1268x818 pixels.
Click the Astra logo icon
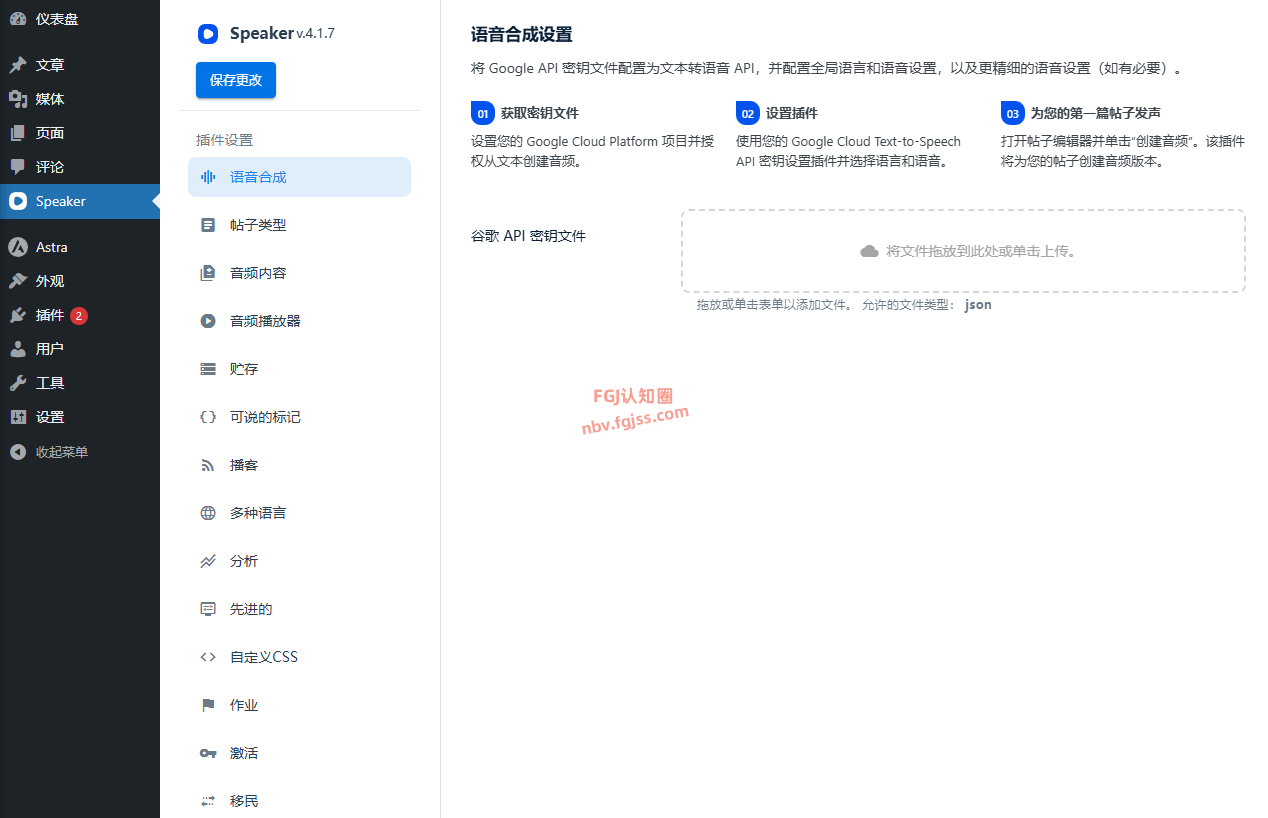click(x=18, y=247)
